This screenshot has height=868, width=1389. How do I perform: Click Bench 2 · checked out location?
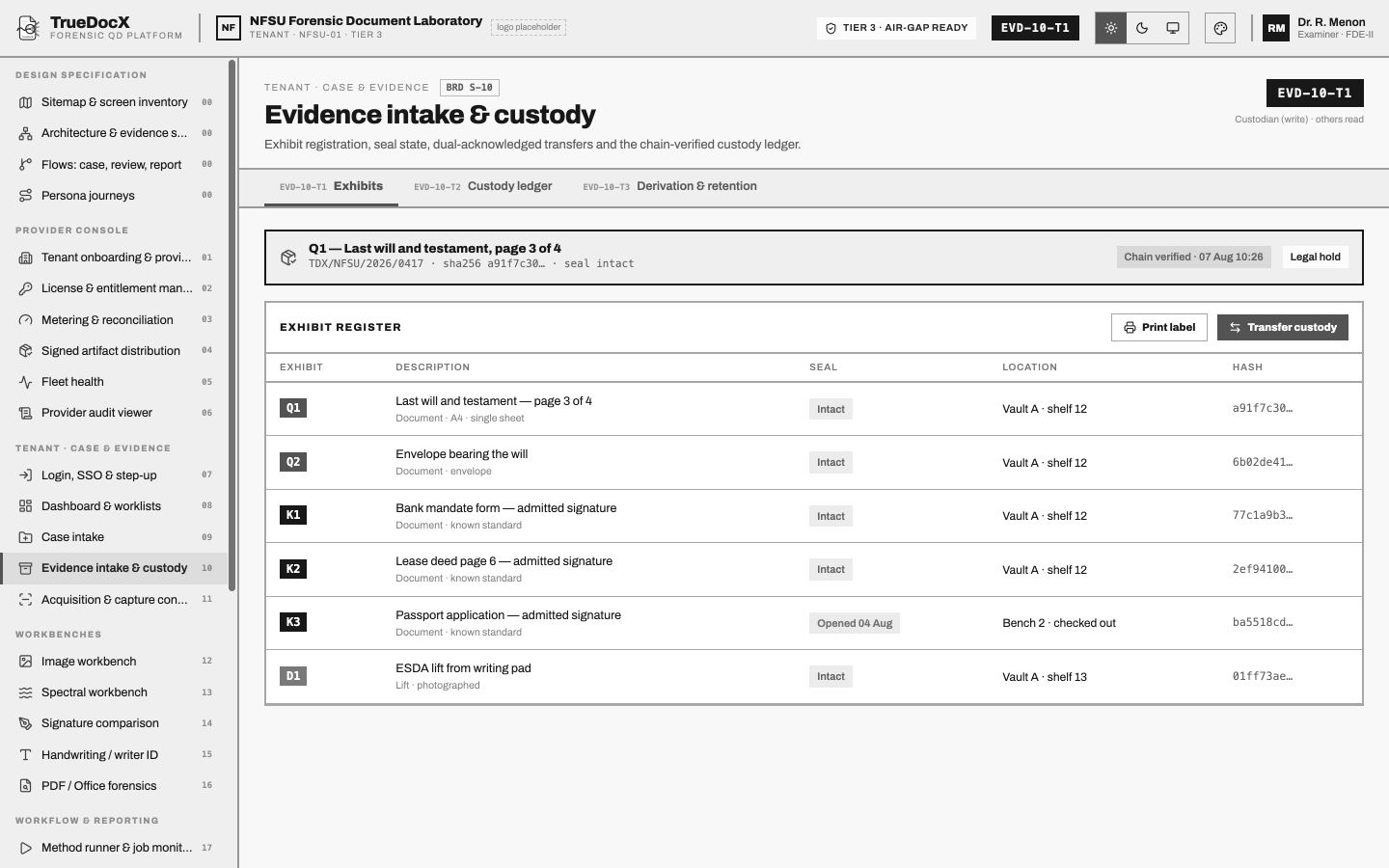[1058, 623]
